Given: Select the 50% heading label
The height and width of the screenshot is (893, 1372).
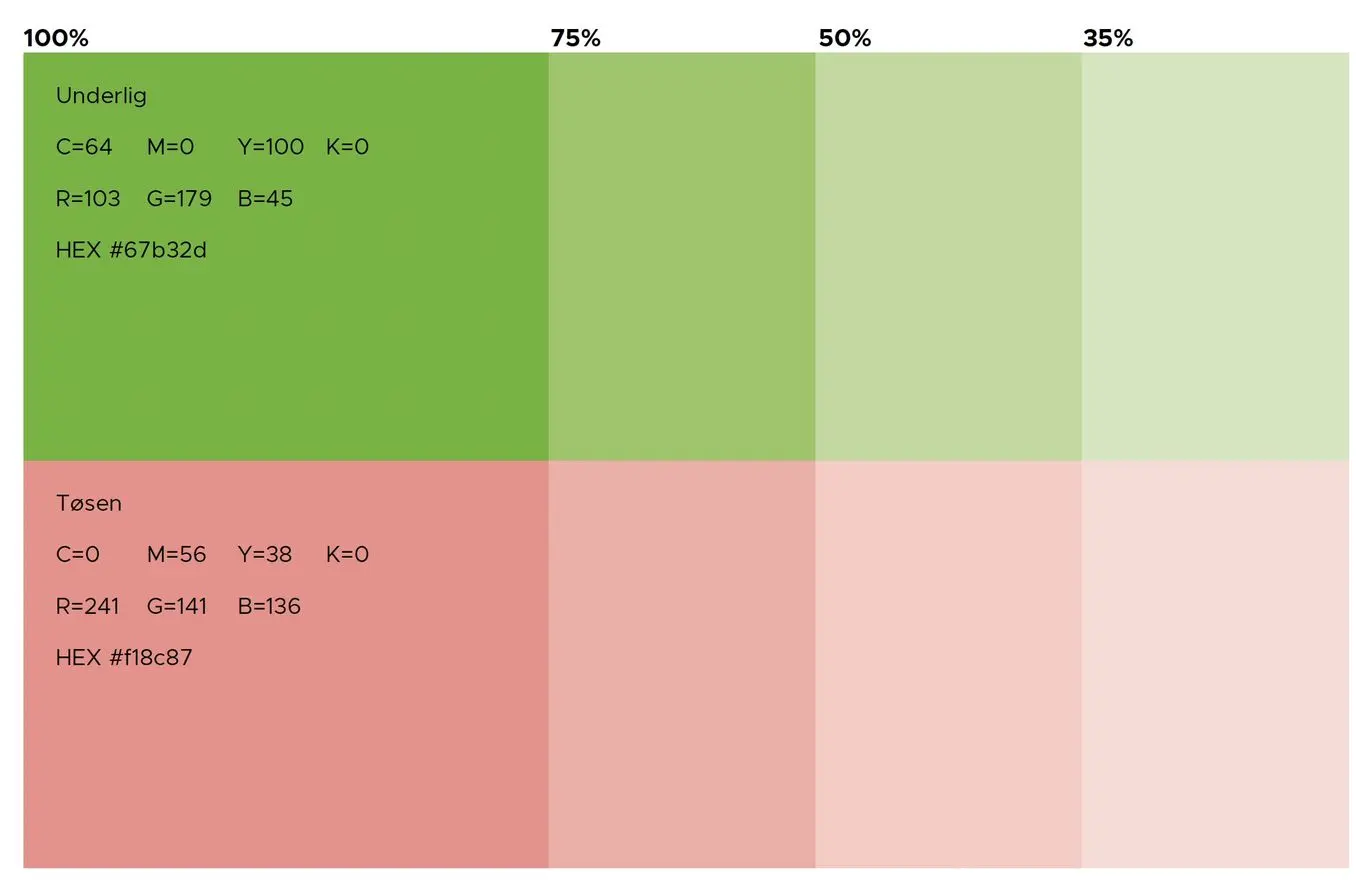Looking at the screenshot, I should click(x=845, y=39).
